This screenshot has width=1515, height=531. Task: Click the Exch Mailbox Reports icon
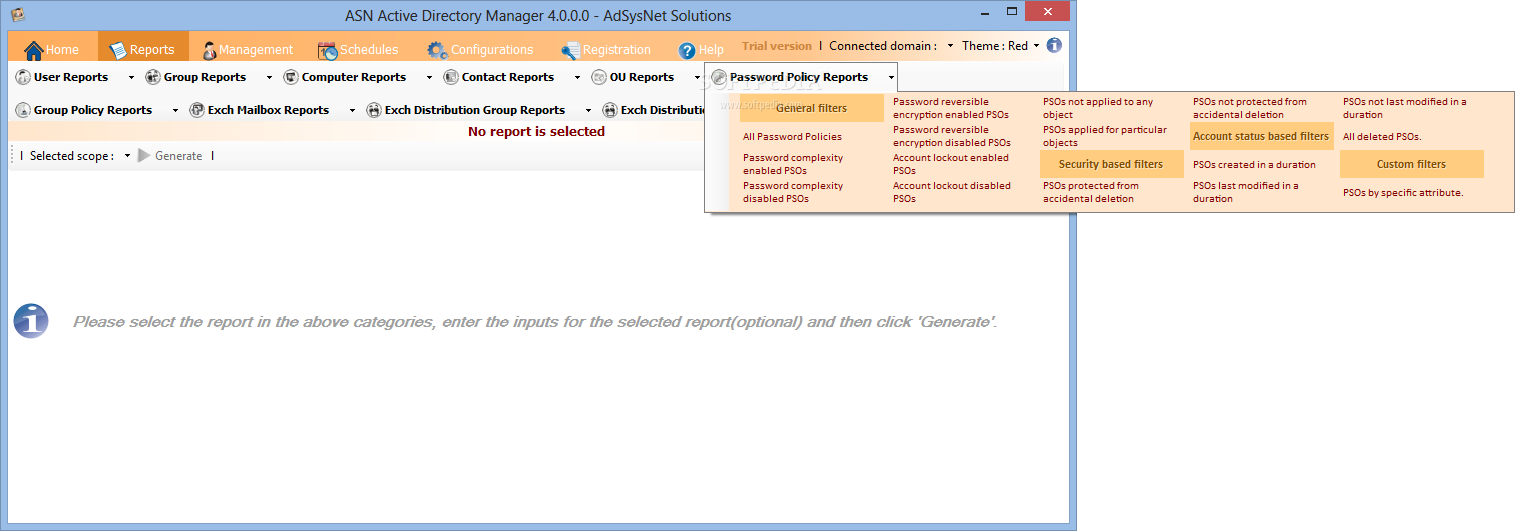pyautogui.click(x=197, y=110)
